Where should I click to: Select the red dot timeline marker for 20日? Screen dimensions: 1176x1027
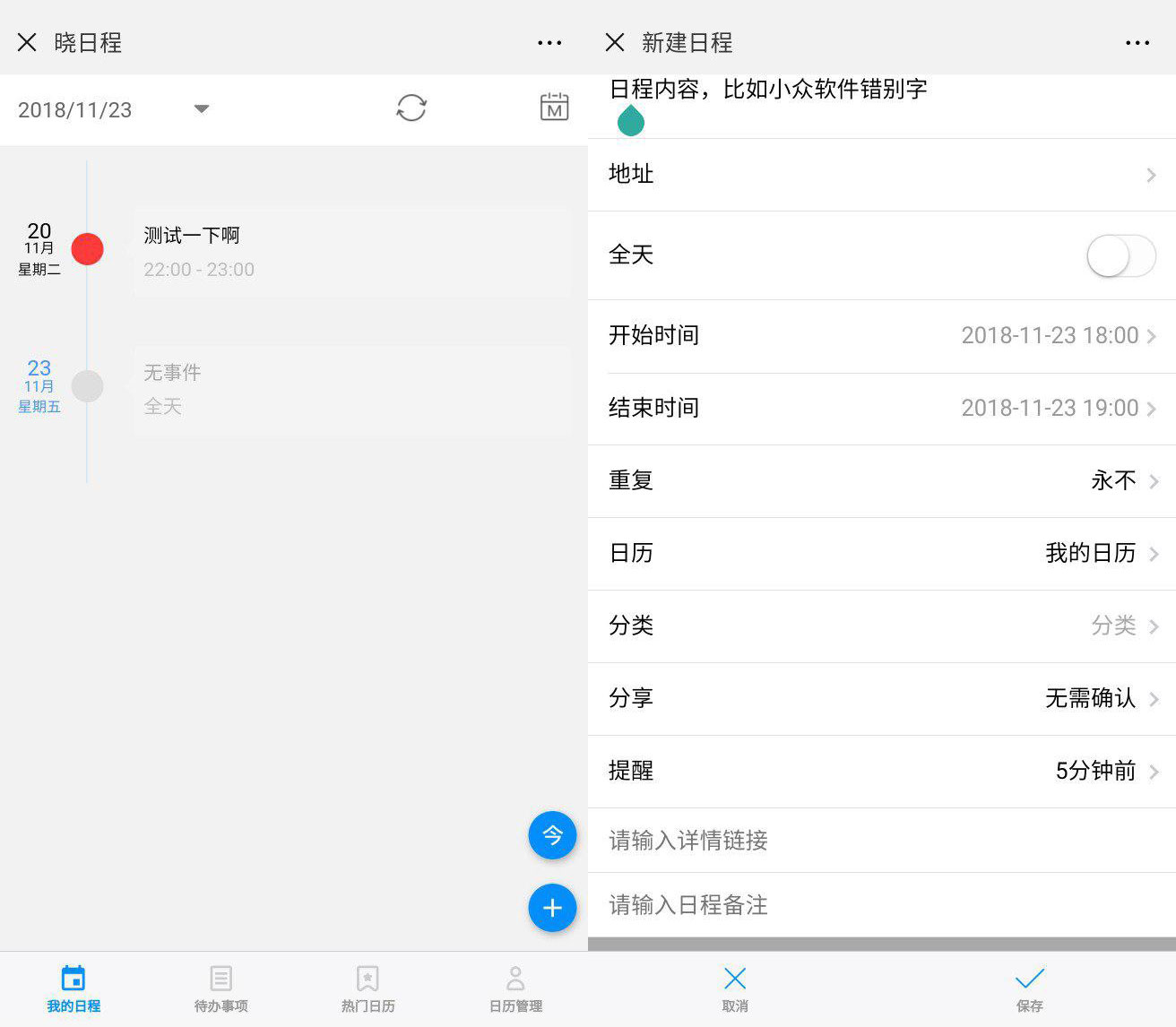[x=87, y=249]
